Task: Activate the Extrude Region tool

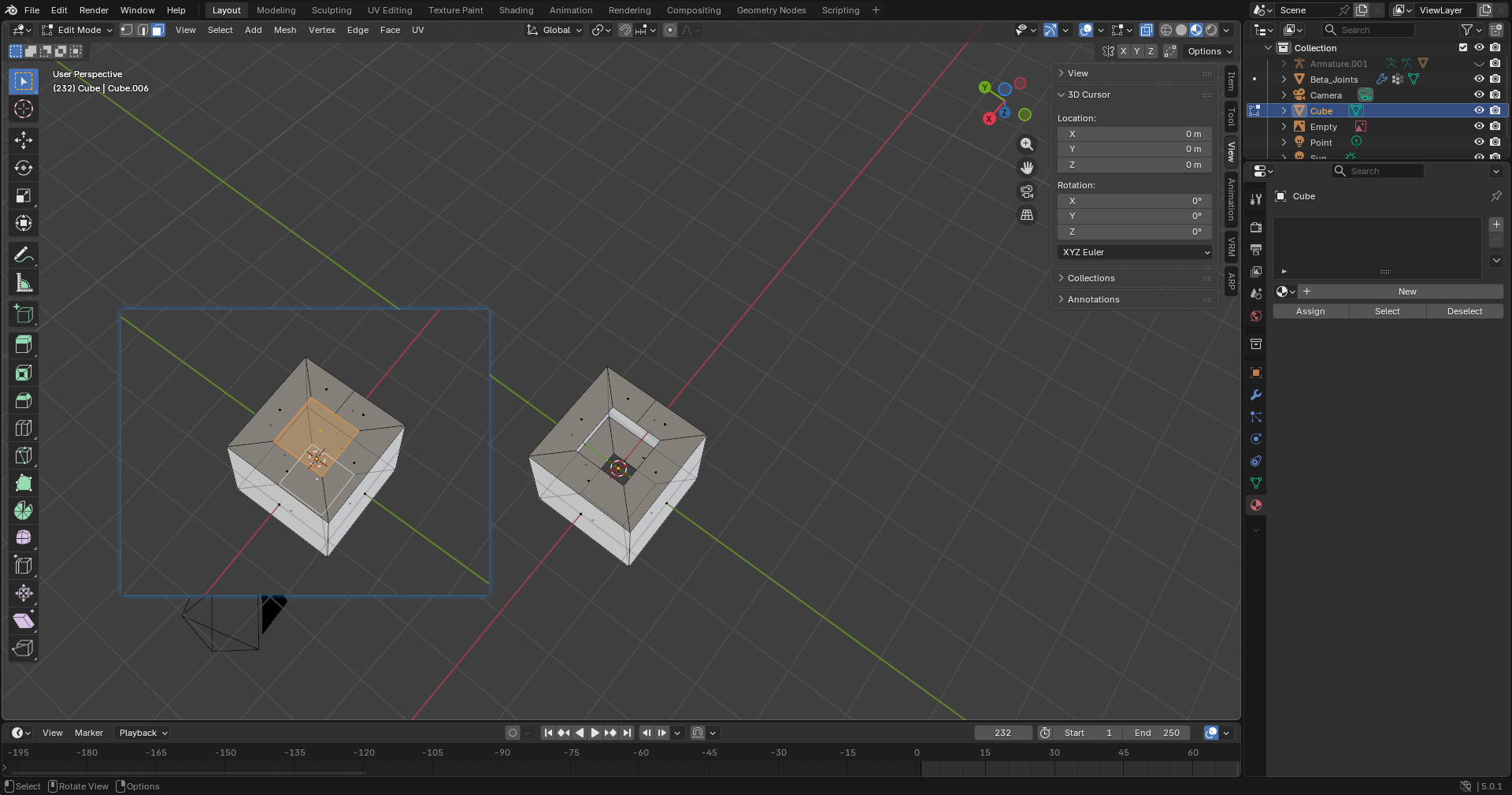Action: [24, 345]
